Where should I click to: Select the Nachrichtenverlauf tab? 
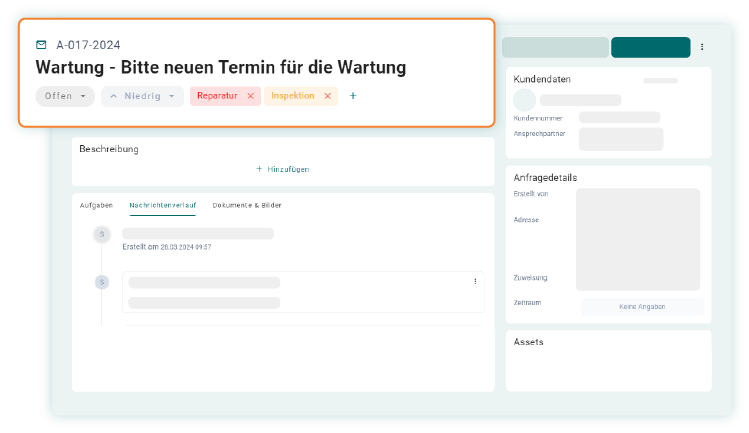(x=162, y=205)
